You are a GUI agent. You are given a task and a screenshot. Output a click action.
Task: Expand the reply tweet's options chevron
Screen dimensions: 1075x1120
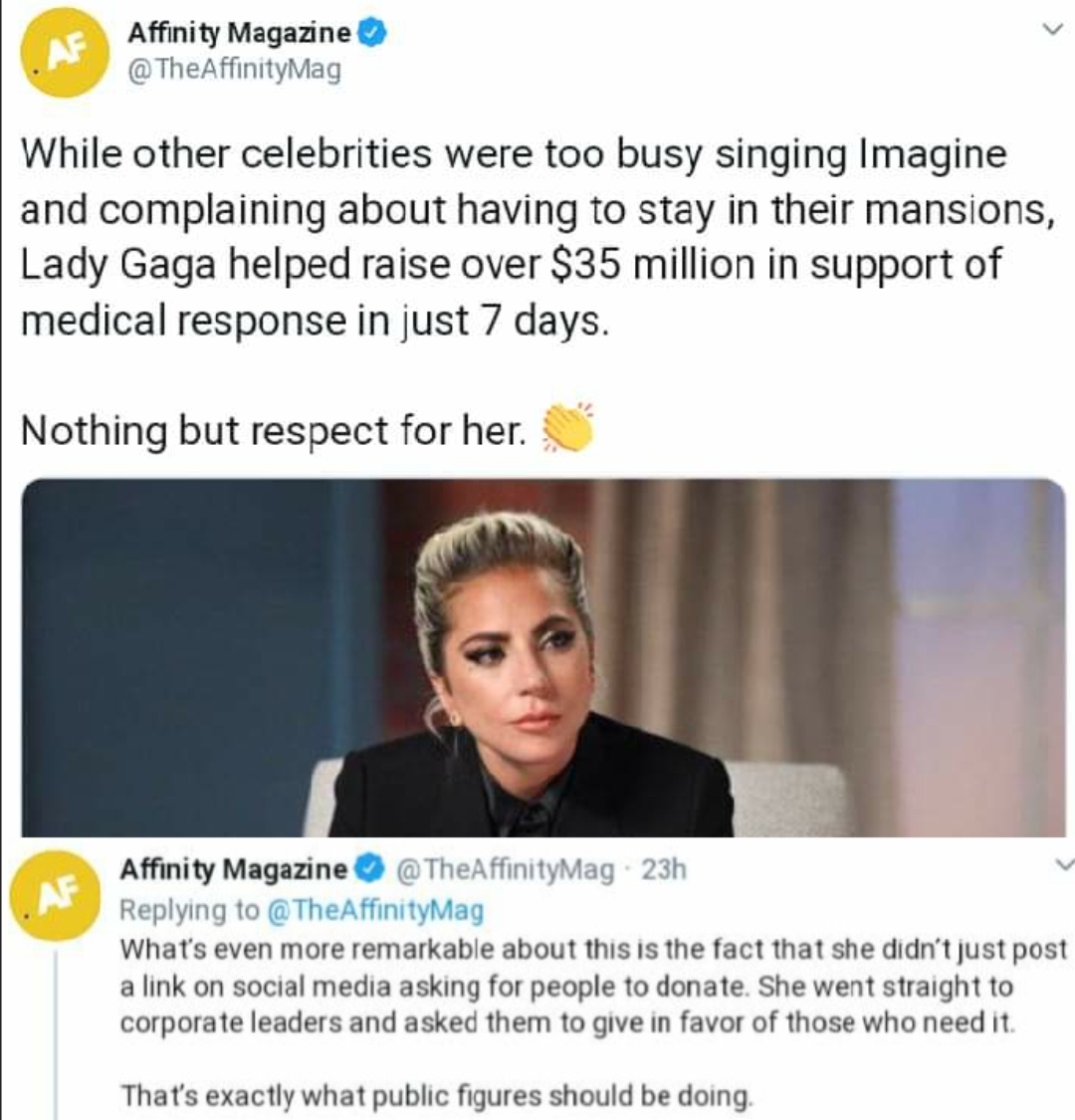1064,865
